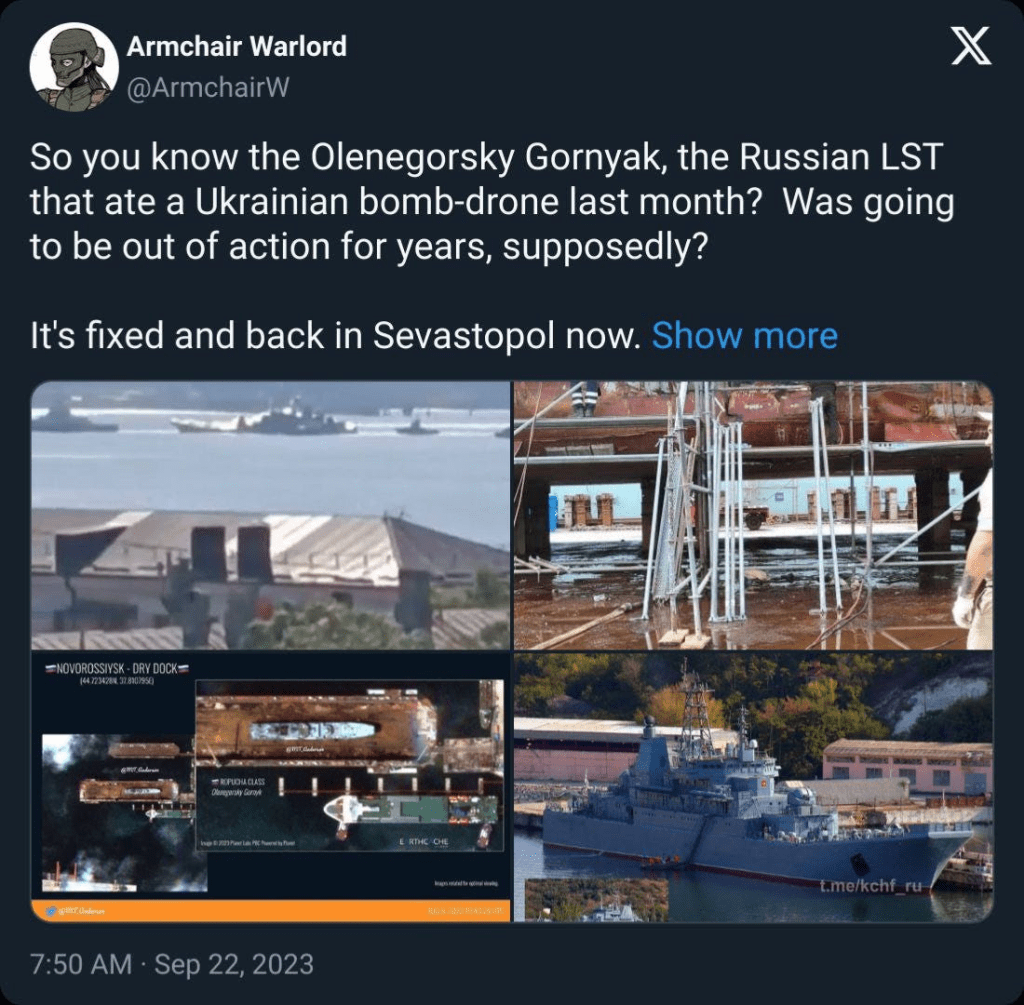The image size is (1024, 1005).
Task: Click the sentence about Sevastopol
Action: [x=335, y=336]
